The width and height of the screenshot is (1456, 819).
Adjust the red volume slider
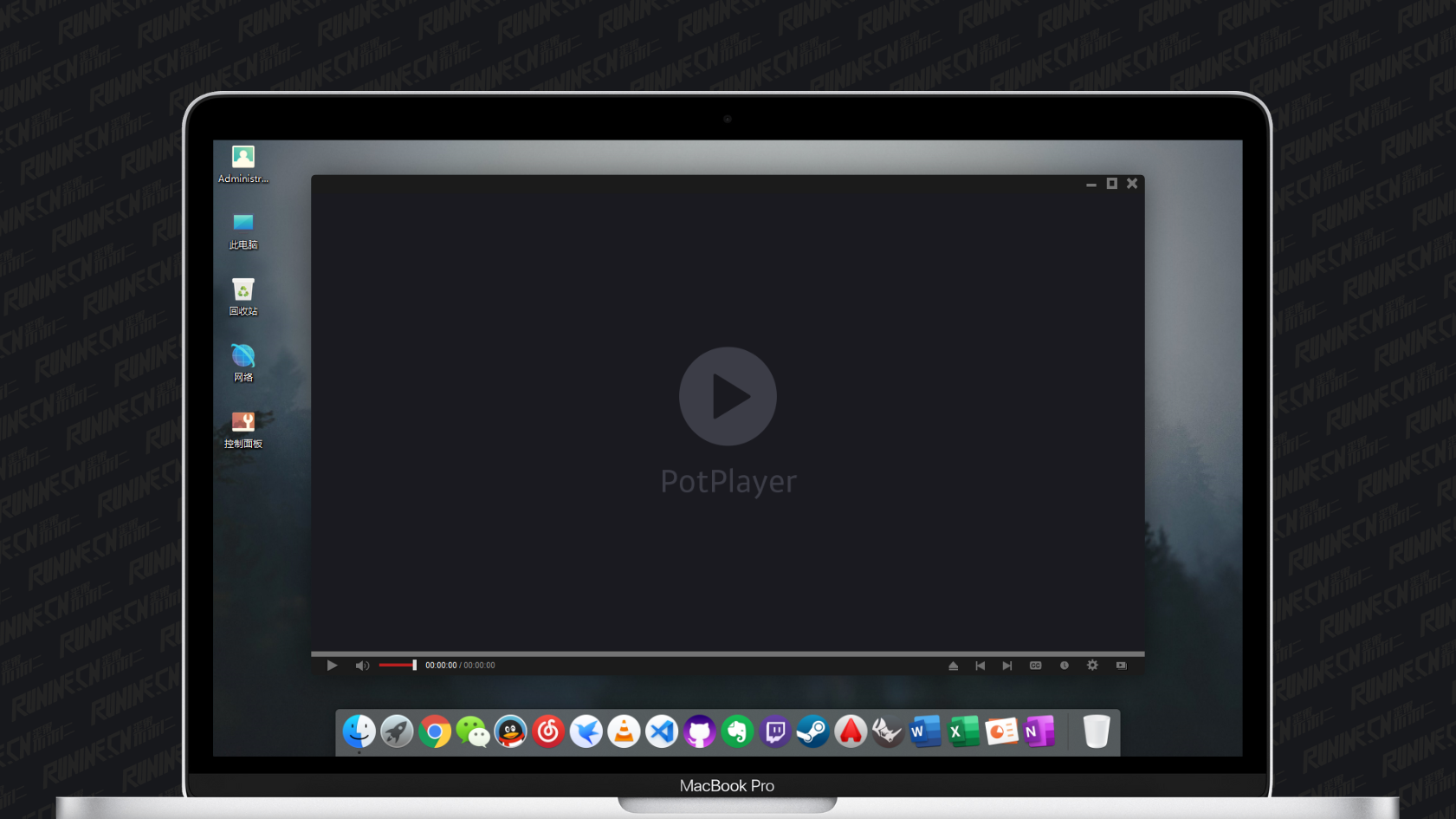point(398,666)
